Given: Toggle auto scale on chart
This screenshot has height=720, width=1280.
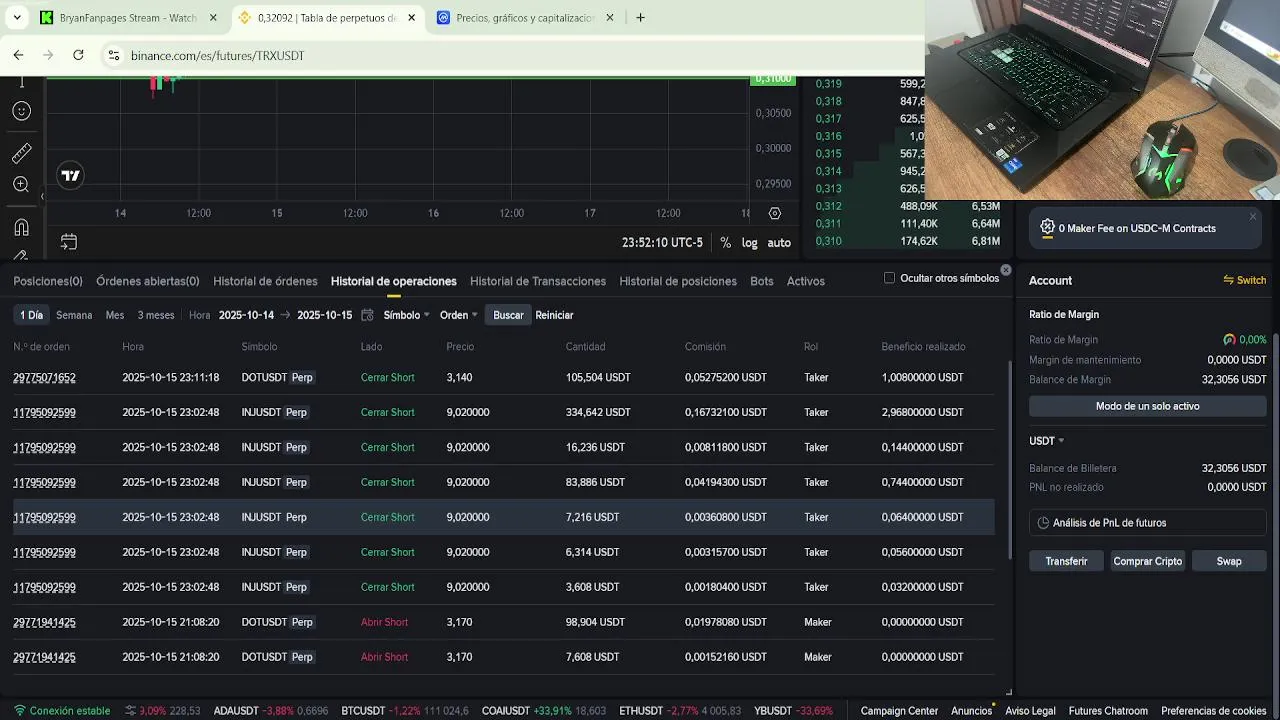Looking at the screenshot, I should click(779, 242).
